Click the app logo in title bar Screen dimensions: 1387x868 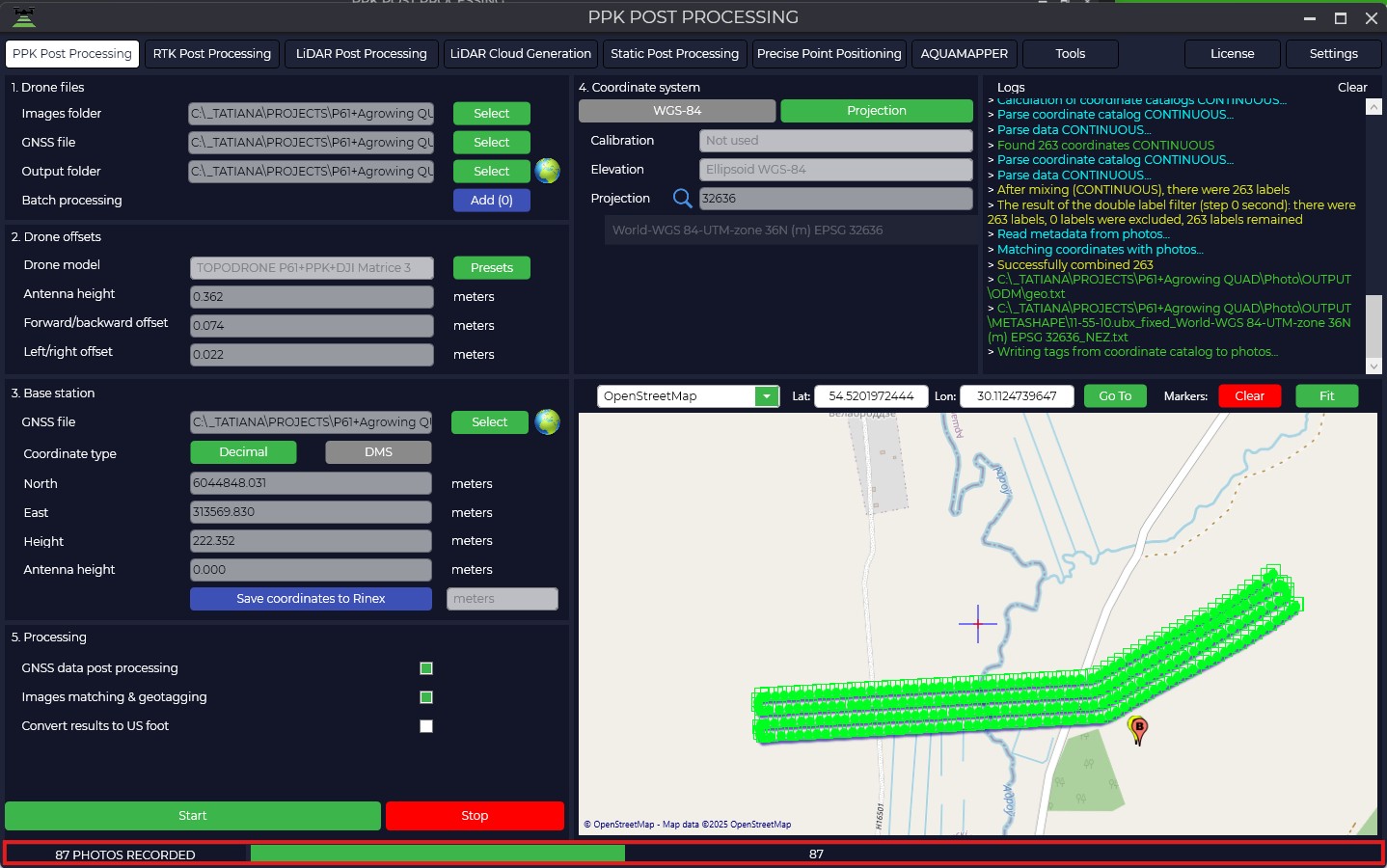tap(24, 16)
